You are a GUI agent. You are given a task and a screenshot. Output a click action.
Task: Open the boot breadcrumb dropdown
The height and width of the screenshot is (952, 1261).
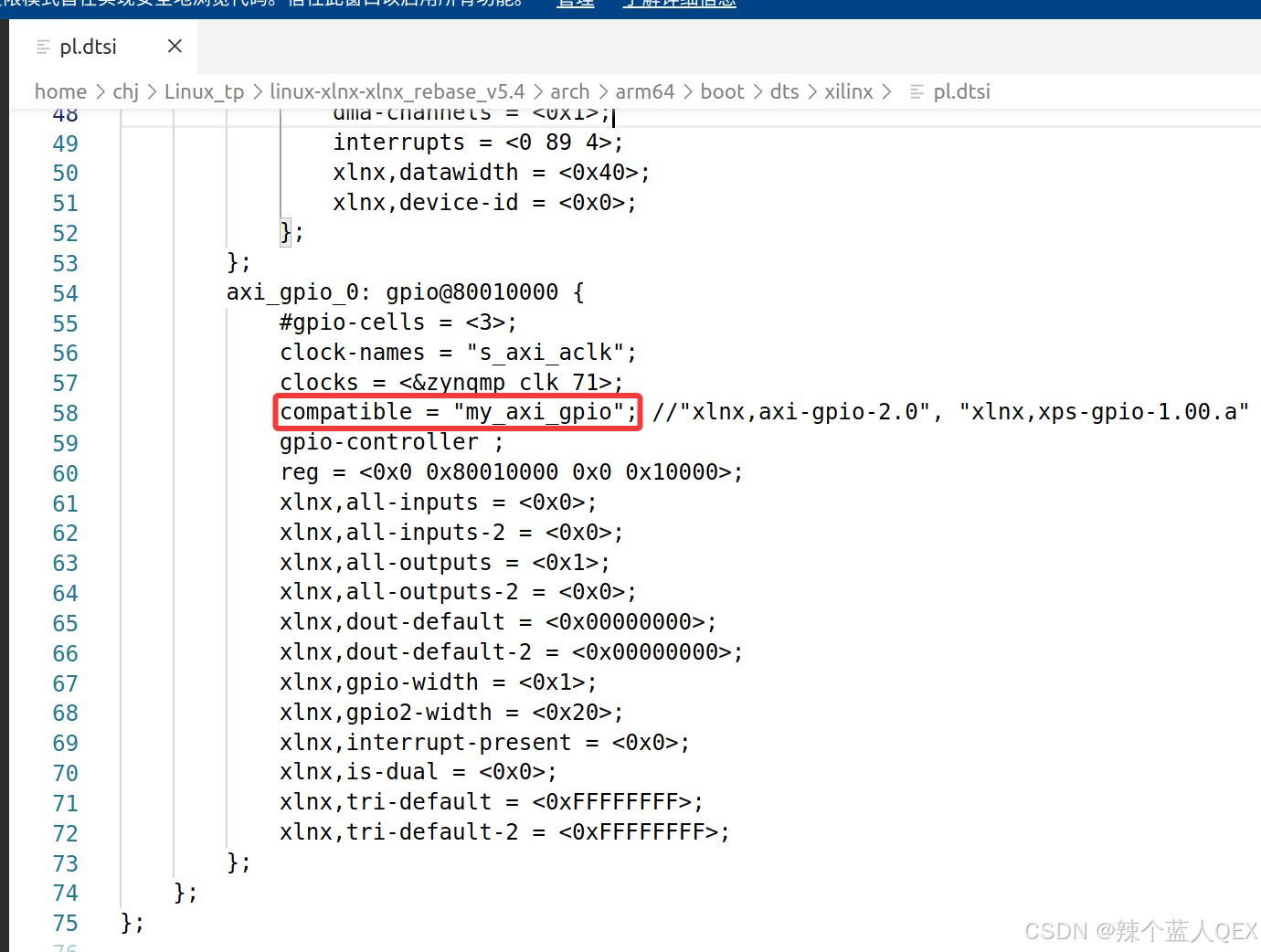(722, 91)
